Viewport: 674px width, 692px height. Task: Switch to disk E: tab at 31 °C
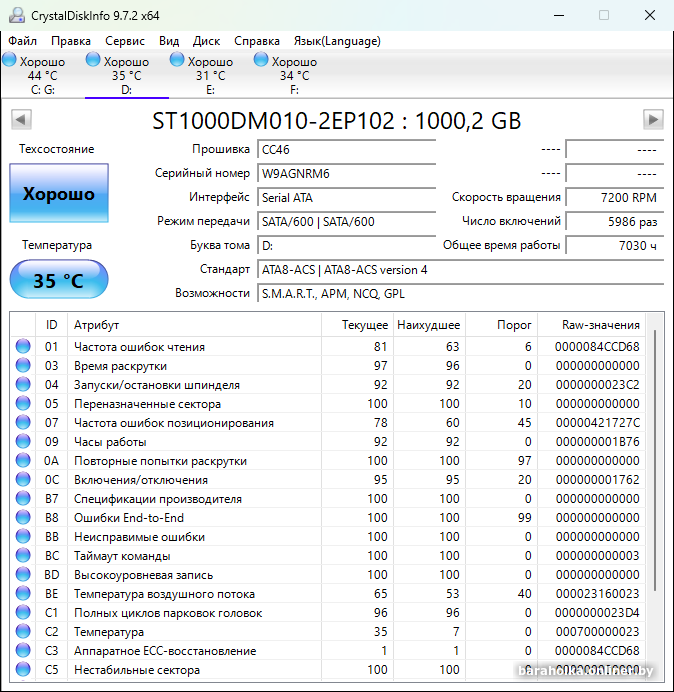click(x=210, y=75)
